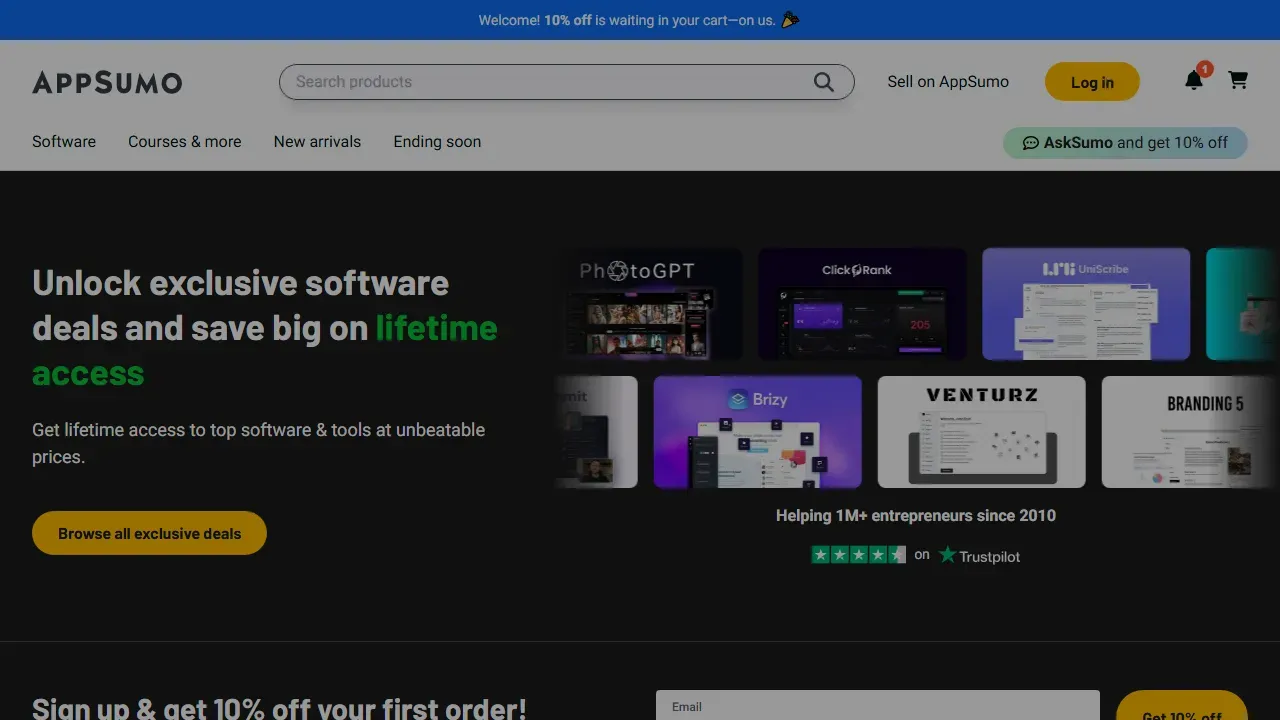The image size is (1280, 720).
Task: Click the search magnifier icon
Action: click(x=823, y=82)
